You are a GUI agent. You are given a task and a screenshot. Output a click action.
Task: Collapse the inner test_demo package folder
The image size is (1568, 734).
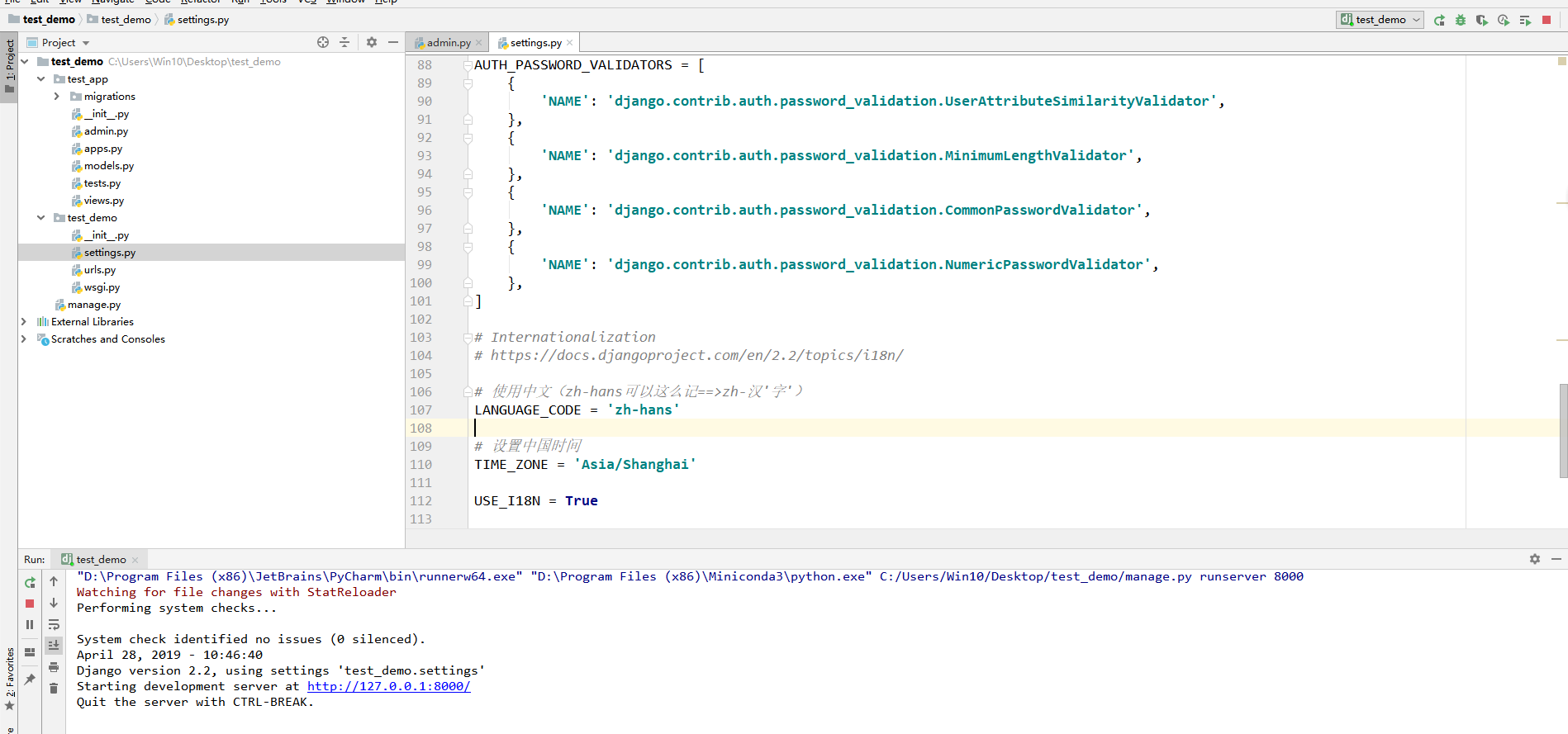(41, 218)
